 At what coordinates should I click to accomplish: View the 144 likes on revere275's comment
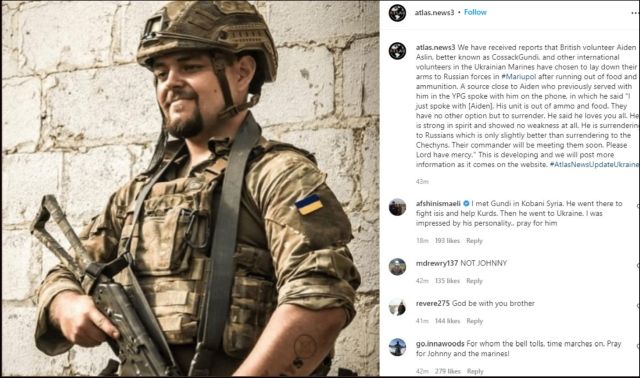pyautogui.click(x=447, y=321)
